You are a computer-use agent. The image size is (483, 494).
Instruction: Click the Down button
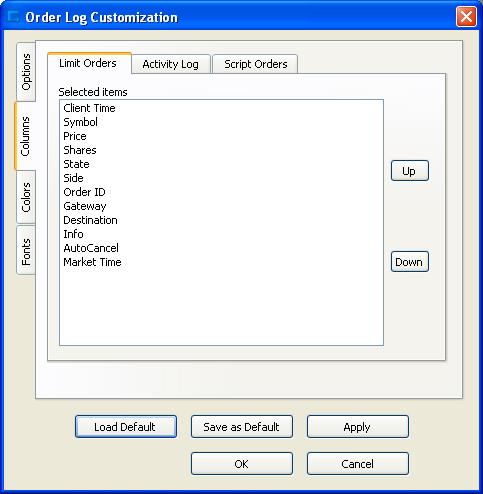[410, 262]
